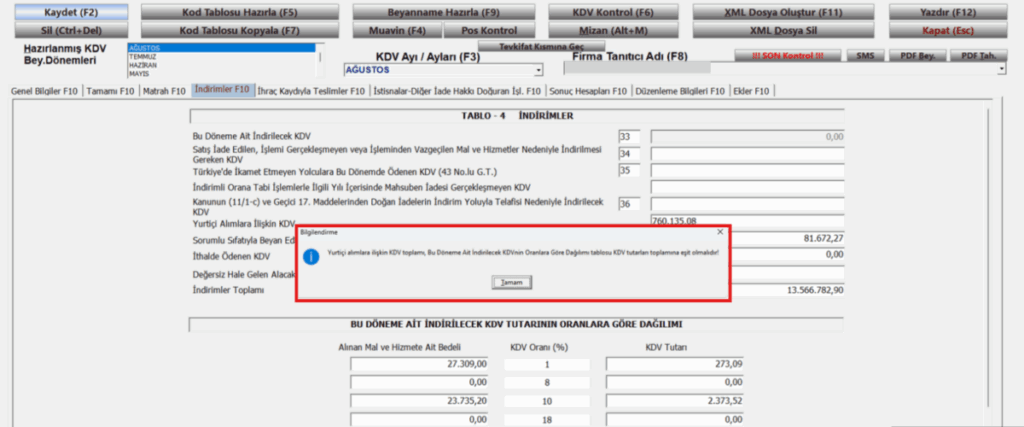
Task: Click the blue info icon in dialog
Action: (x=312, y=257)
